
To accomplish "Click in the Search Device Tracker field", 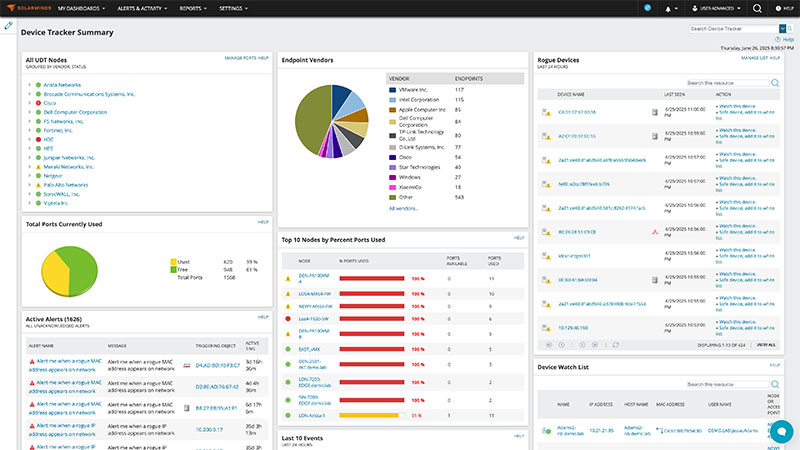I will coord(734,29).
